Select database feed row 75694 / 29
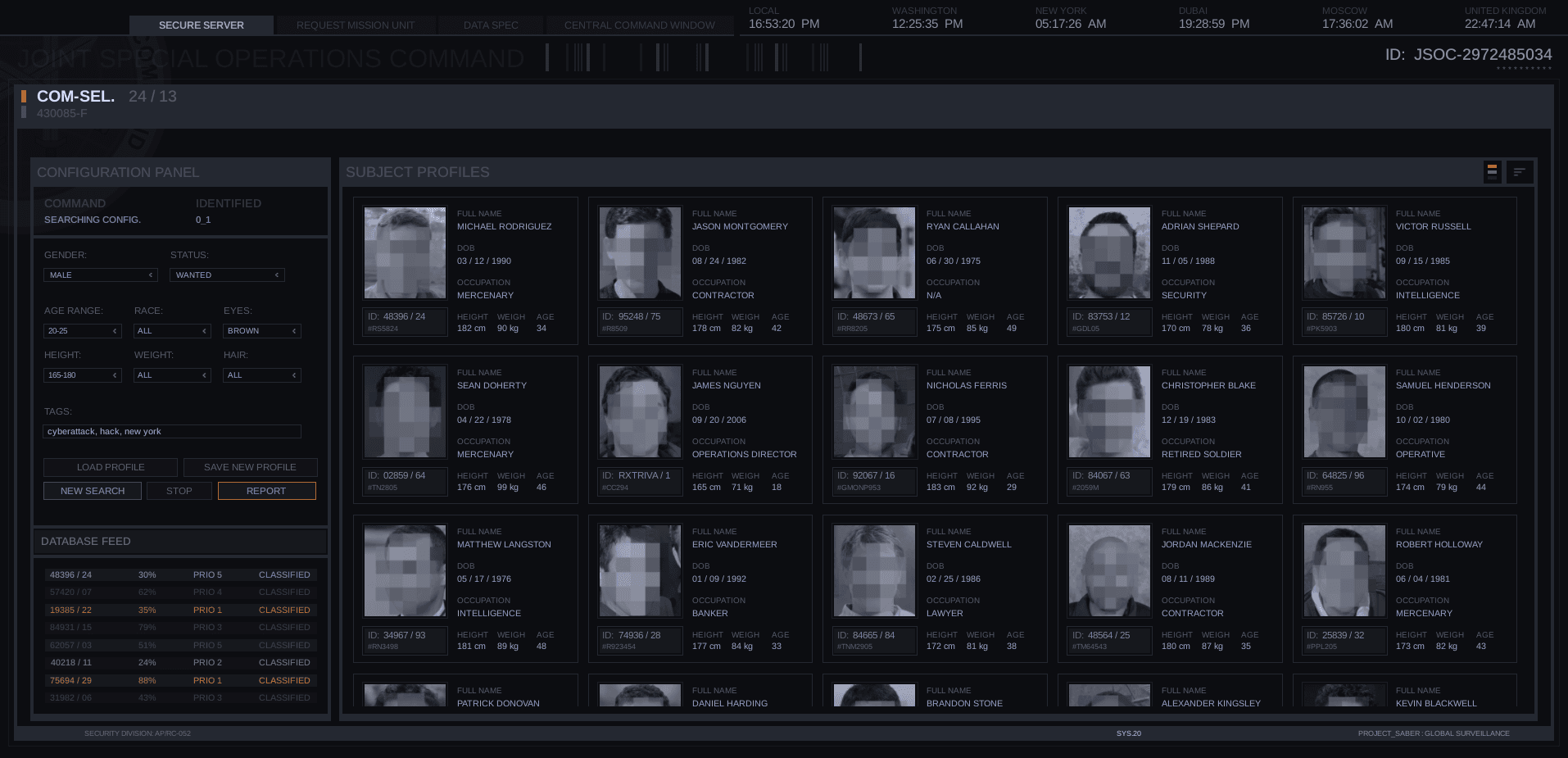Screen dimensions: 1568x758 pos(180,680)
